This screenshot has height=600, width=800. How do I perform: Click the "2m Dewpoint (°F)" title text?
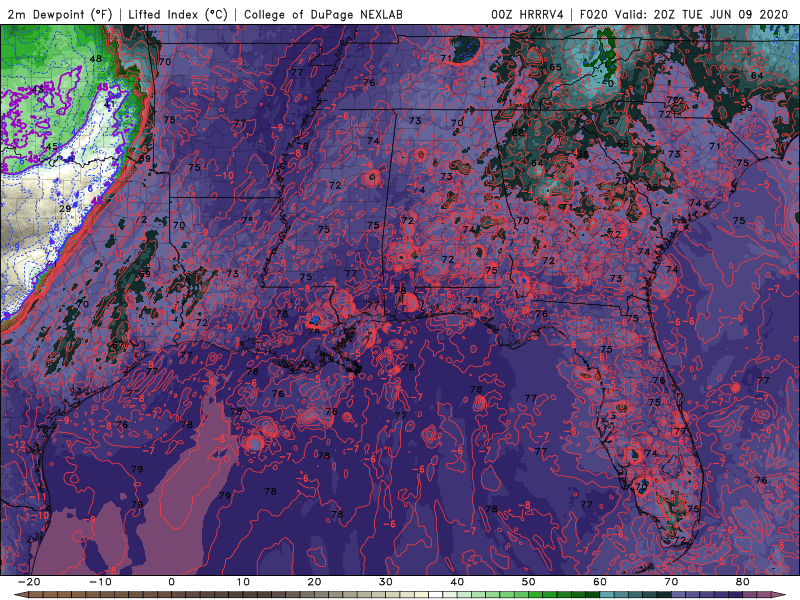pyautogui.click(x=60, y=14)
